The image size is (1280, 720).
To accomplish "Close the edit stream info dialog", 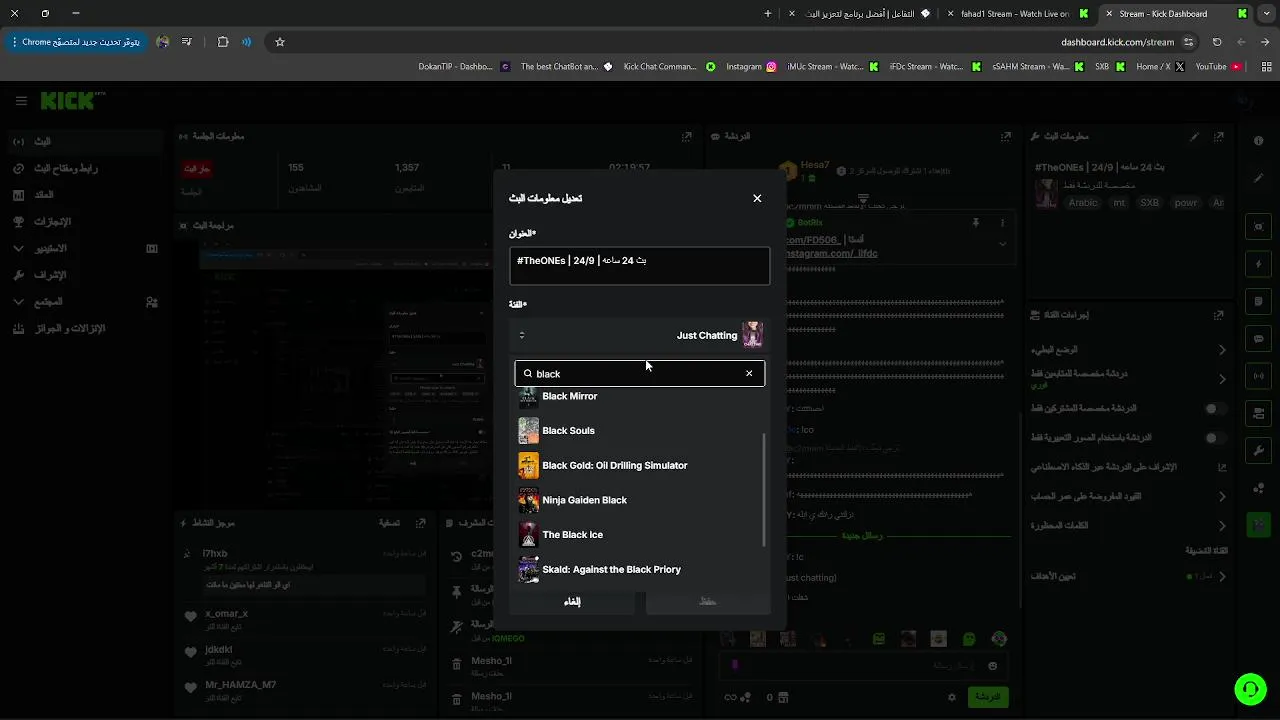I will click(757, 198).
